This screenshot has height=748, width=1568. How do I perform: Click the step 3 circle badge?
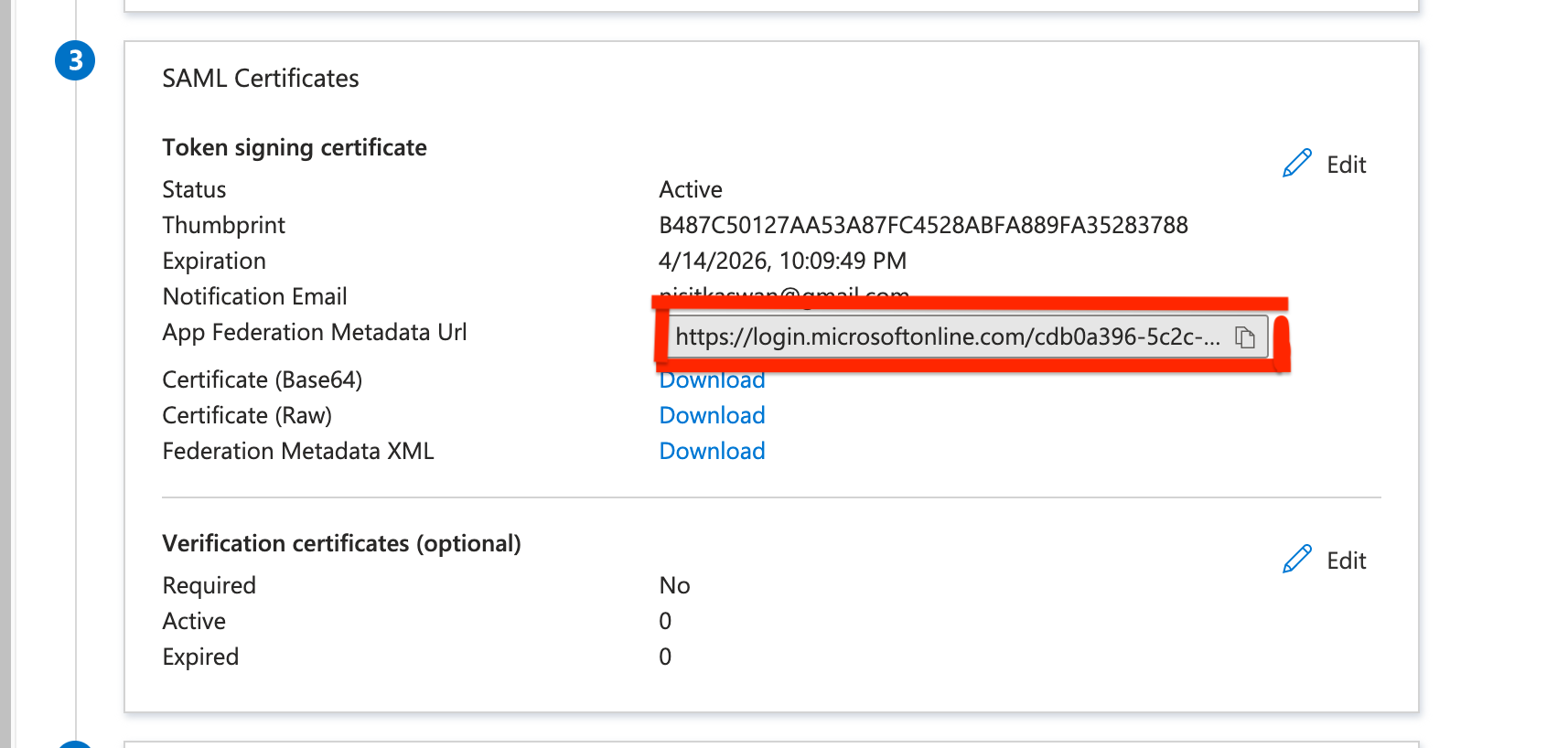click(x=75, y=60)
